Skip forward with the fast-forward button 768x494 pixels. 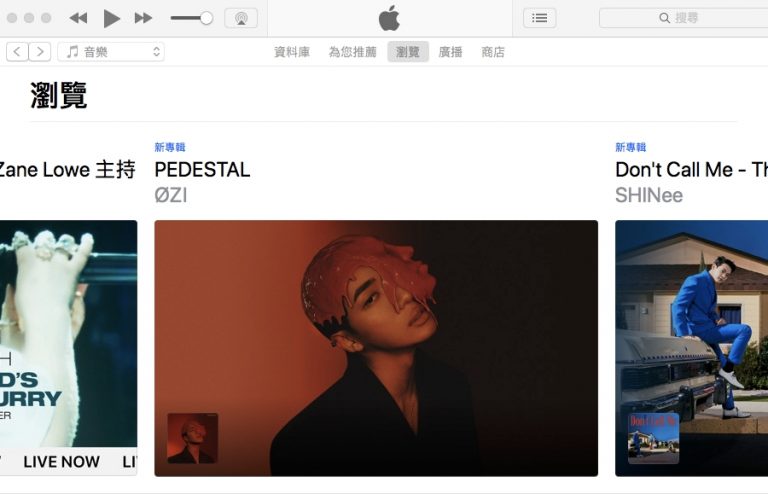[x=143, y=18]
